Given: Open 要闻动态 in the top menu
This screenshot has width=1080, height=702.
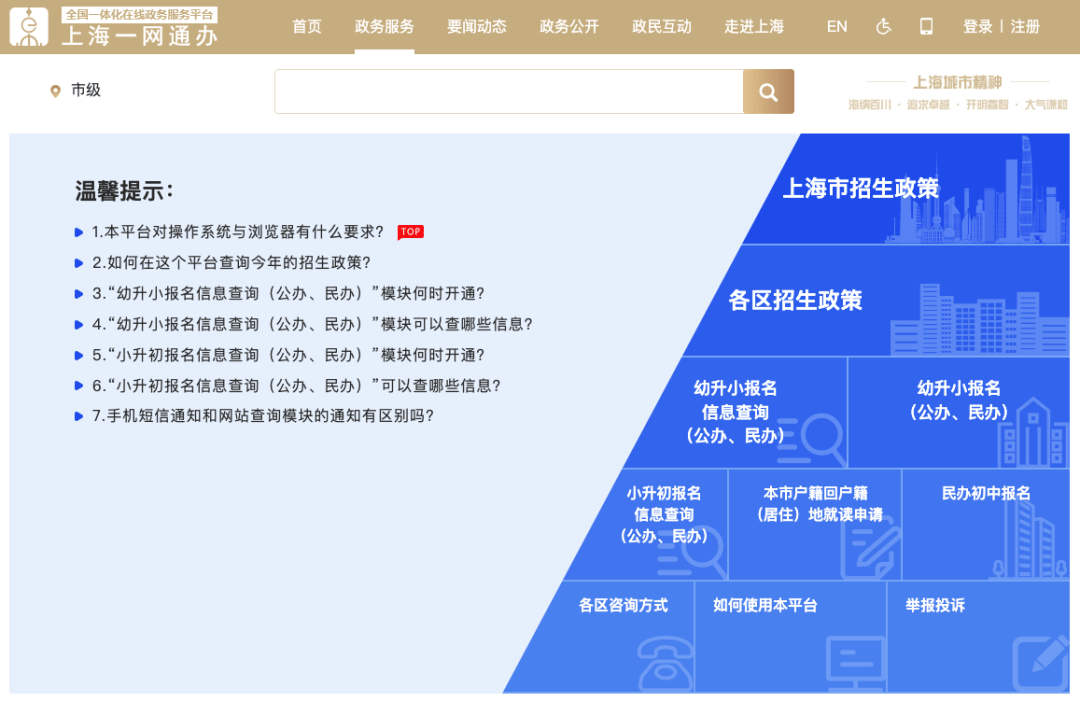Looking at the screenshot, I should click(477, 27).
